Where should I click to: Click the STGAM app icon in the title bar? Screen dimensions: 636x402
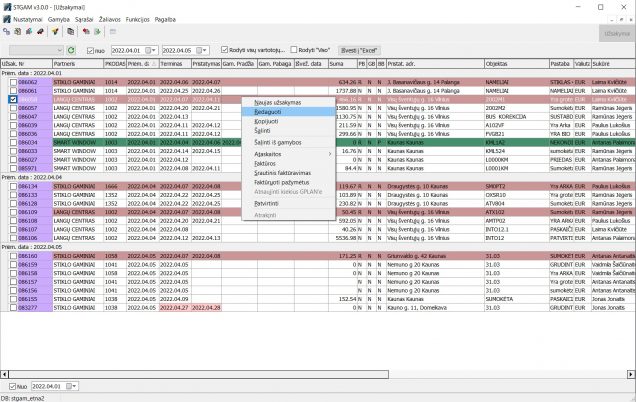[7, 6]
